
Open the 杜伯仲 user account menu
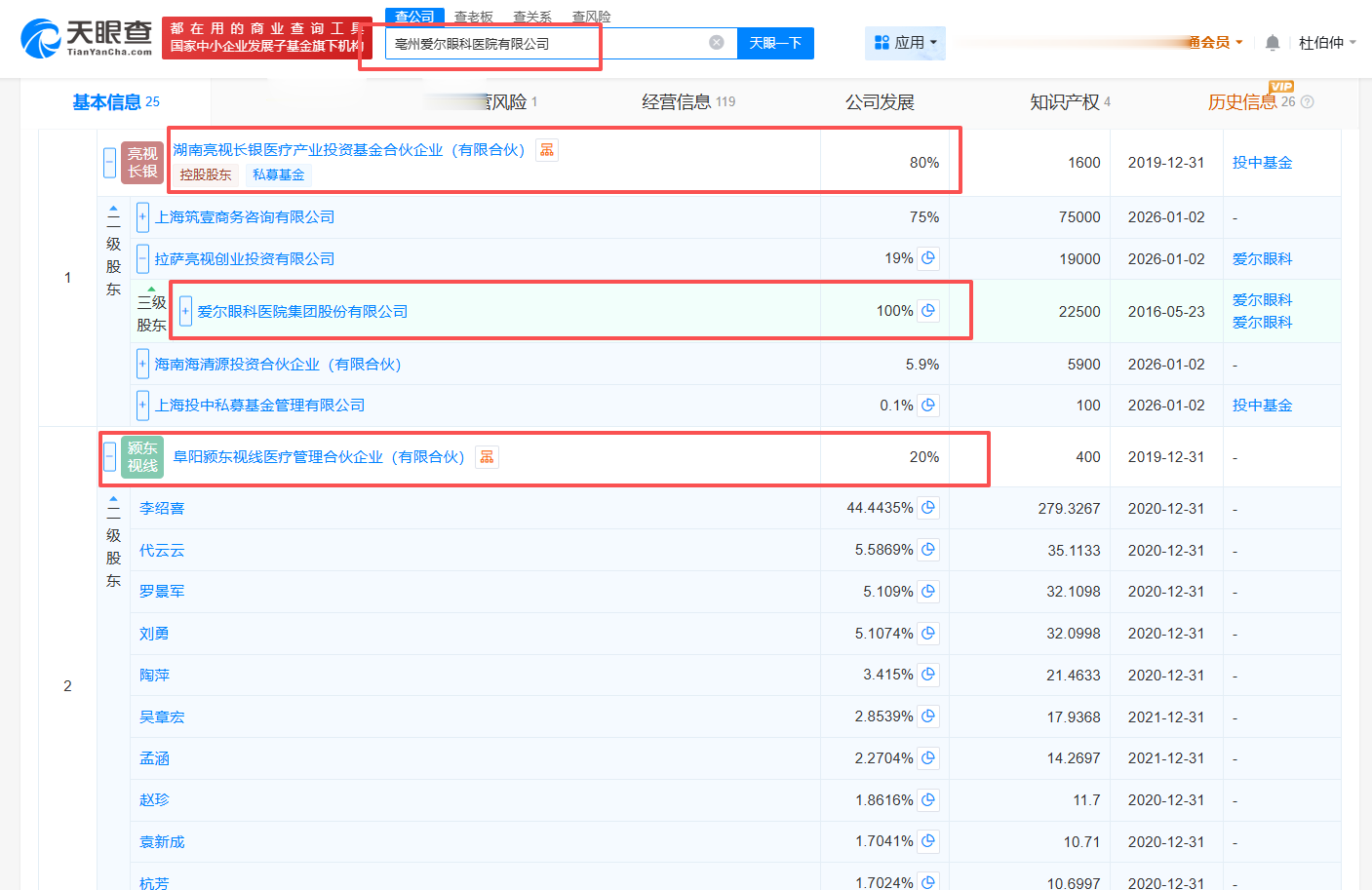pyautogui.click(x=1327, y=43)
